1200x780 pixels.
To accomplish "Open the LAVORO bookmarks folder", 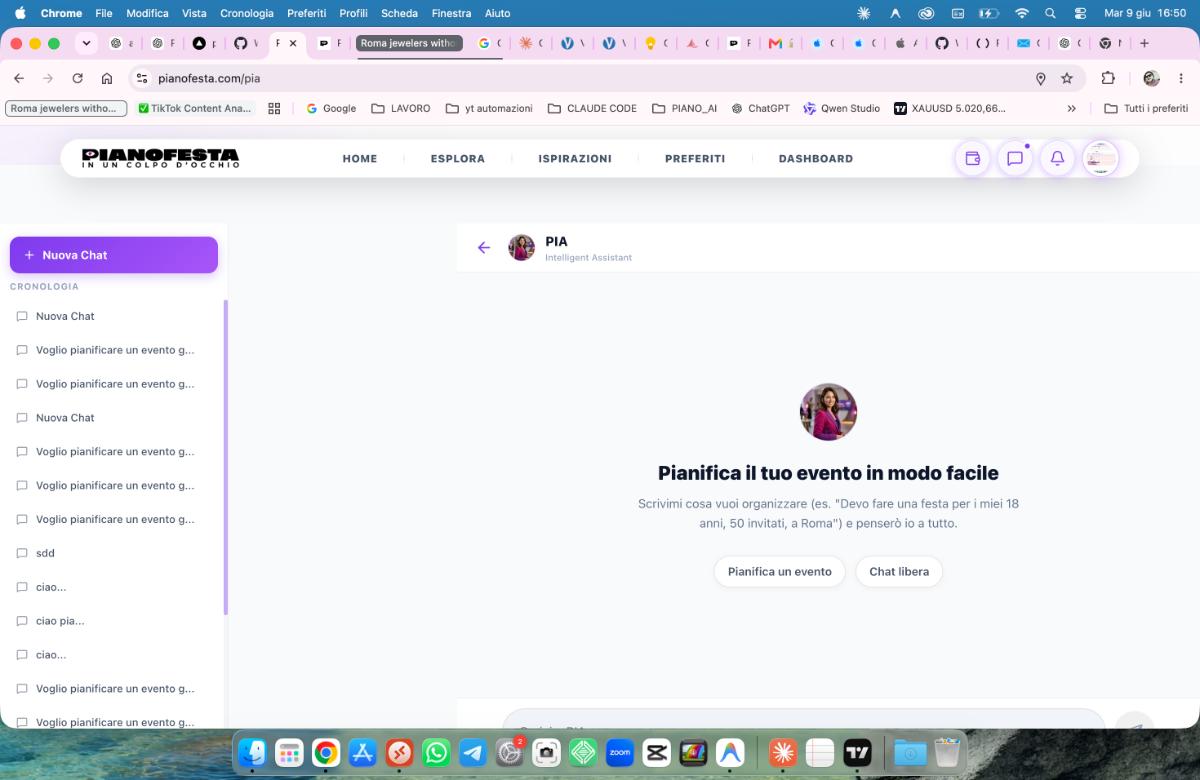I will 401,108.
